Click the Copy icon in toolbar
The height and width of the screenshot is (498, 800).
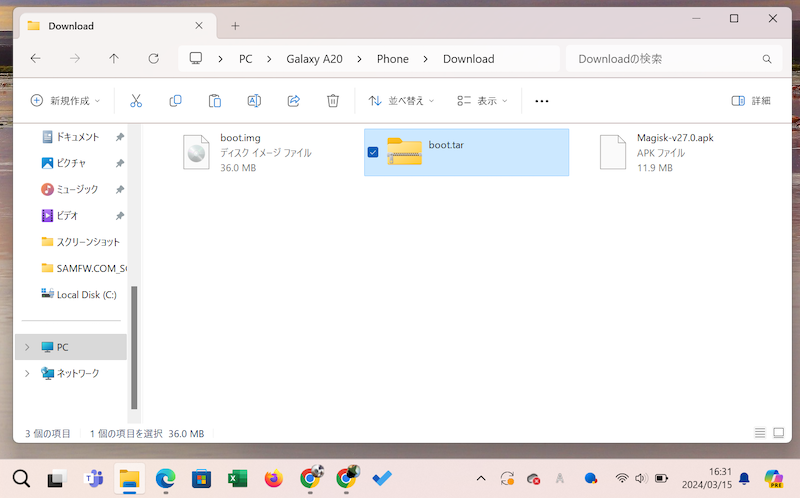pyautogui.click(x=175, y=101)
